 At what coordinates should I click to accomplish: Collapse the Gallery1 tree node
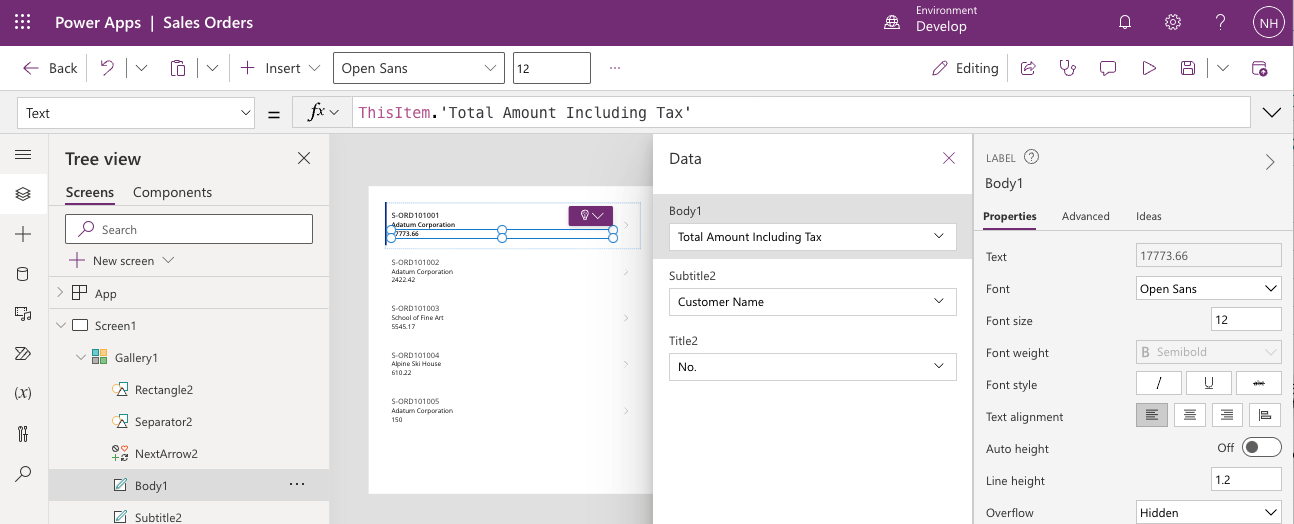coord(80,357)
